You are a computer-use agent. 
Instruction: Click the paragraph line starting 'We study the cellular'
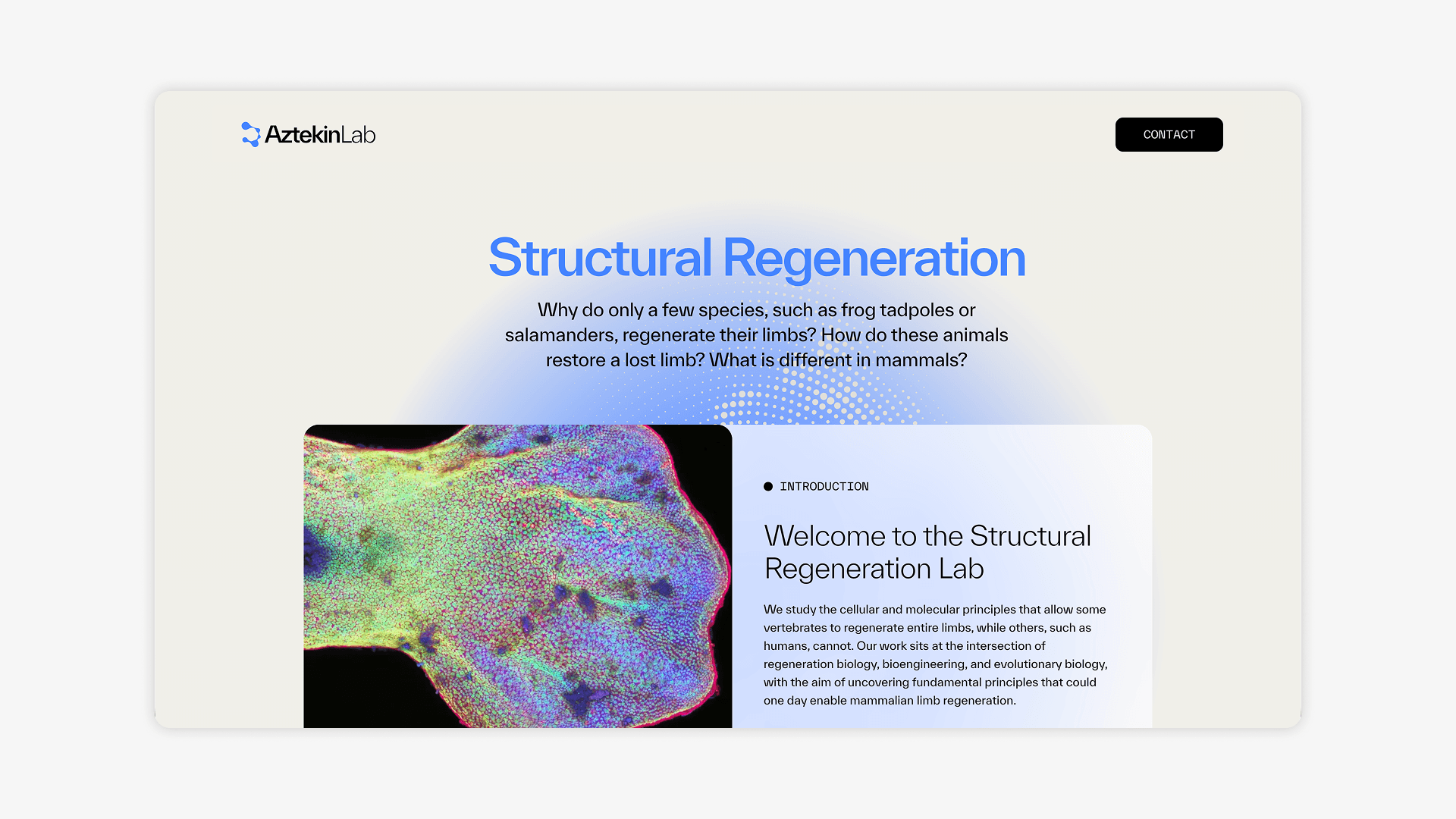(x=934, y=610)
